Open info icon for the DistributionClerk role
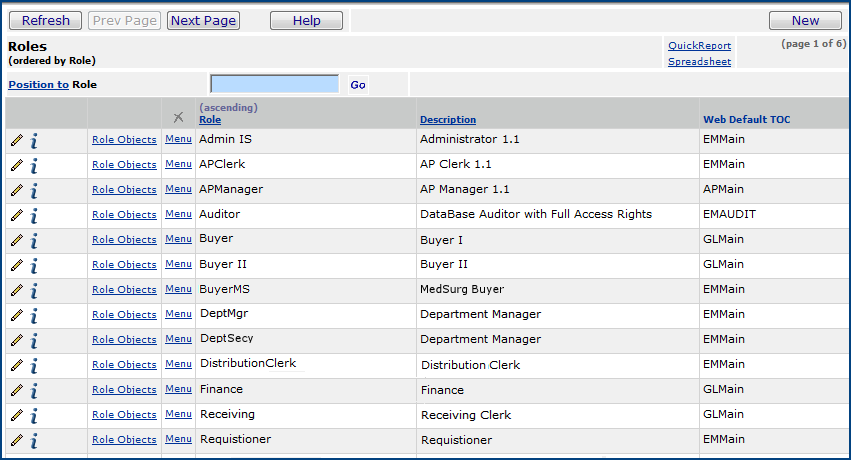This screenshot has height=460, width=851. pyautogui.click(x=33, y=365)
